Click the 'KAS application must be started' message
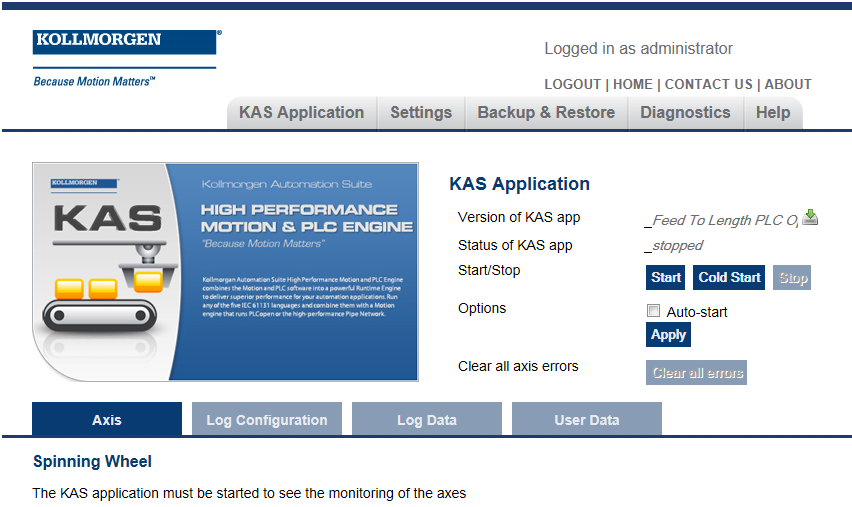The height and width of the screenshot is (507, 852). (249, 493)
